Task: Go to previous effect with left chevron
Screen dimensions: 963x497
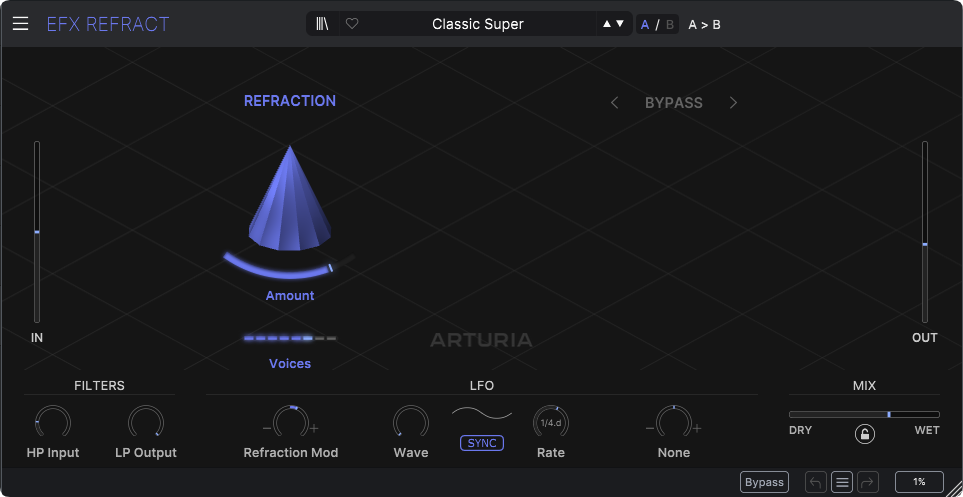Action: point(614,103)
